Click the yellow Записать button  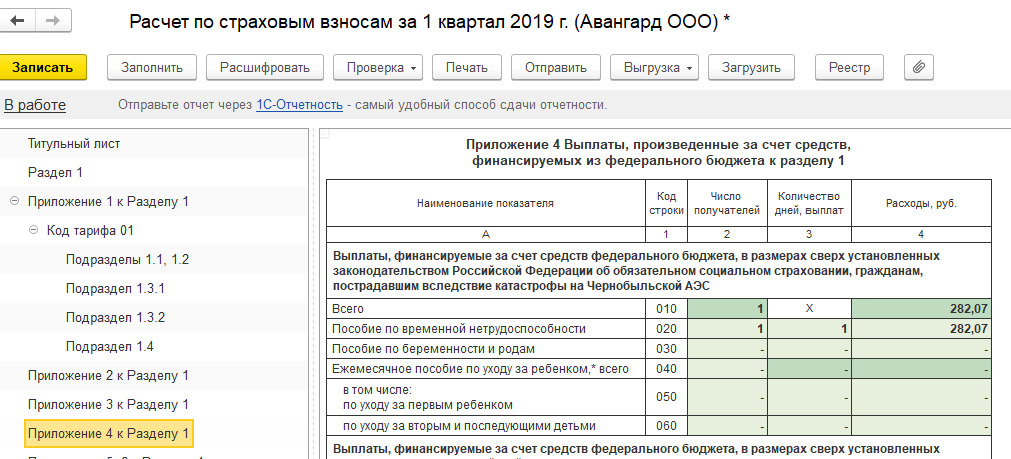coord(42,68)
